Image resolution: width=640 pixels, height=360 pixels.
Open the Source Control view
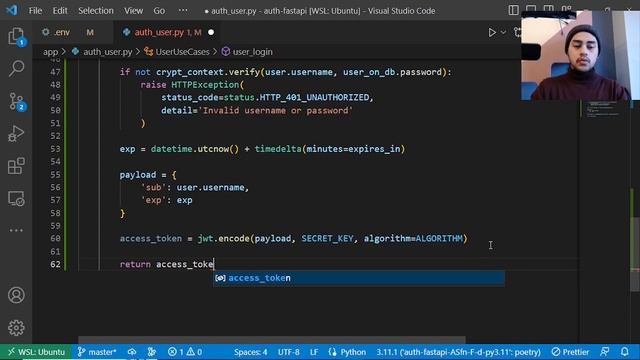pyautogui.click(x=16, y=101)
